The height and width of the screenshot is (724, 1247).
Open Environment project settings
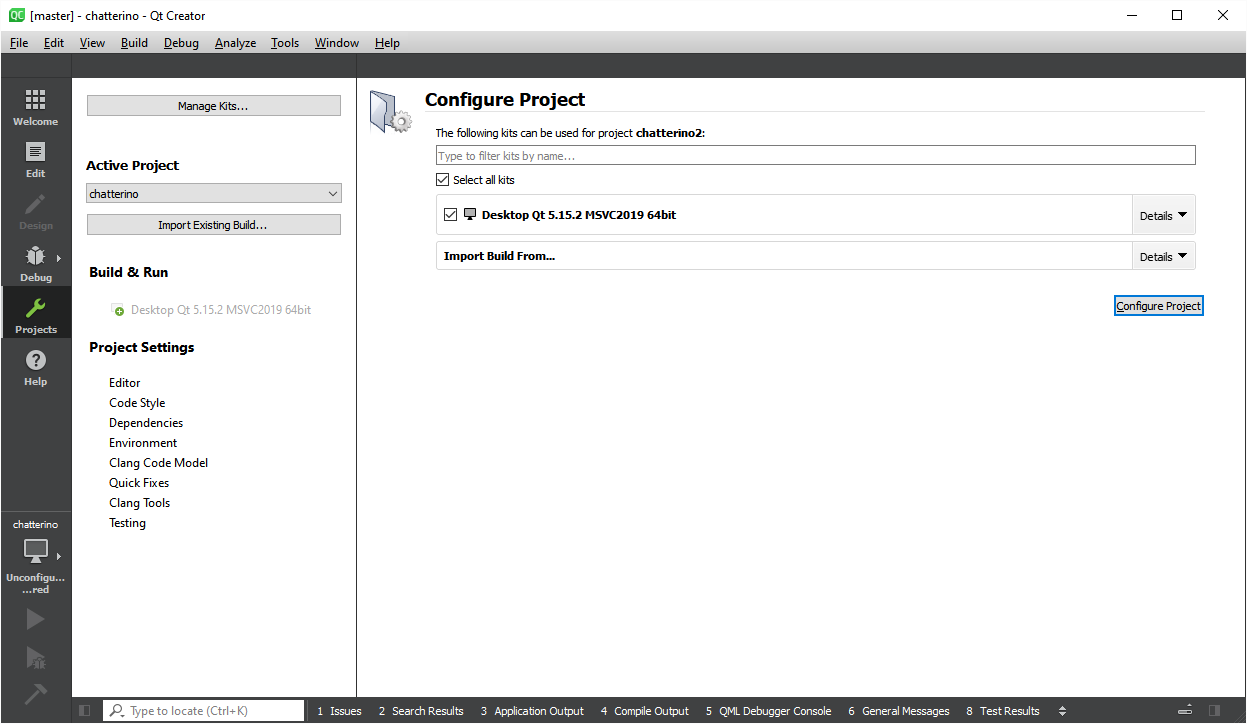(143, 443)
